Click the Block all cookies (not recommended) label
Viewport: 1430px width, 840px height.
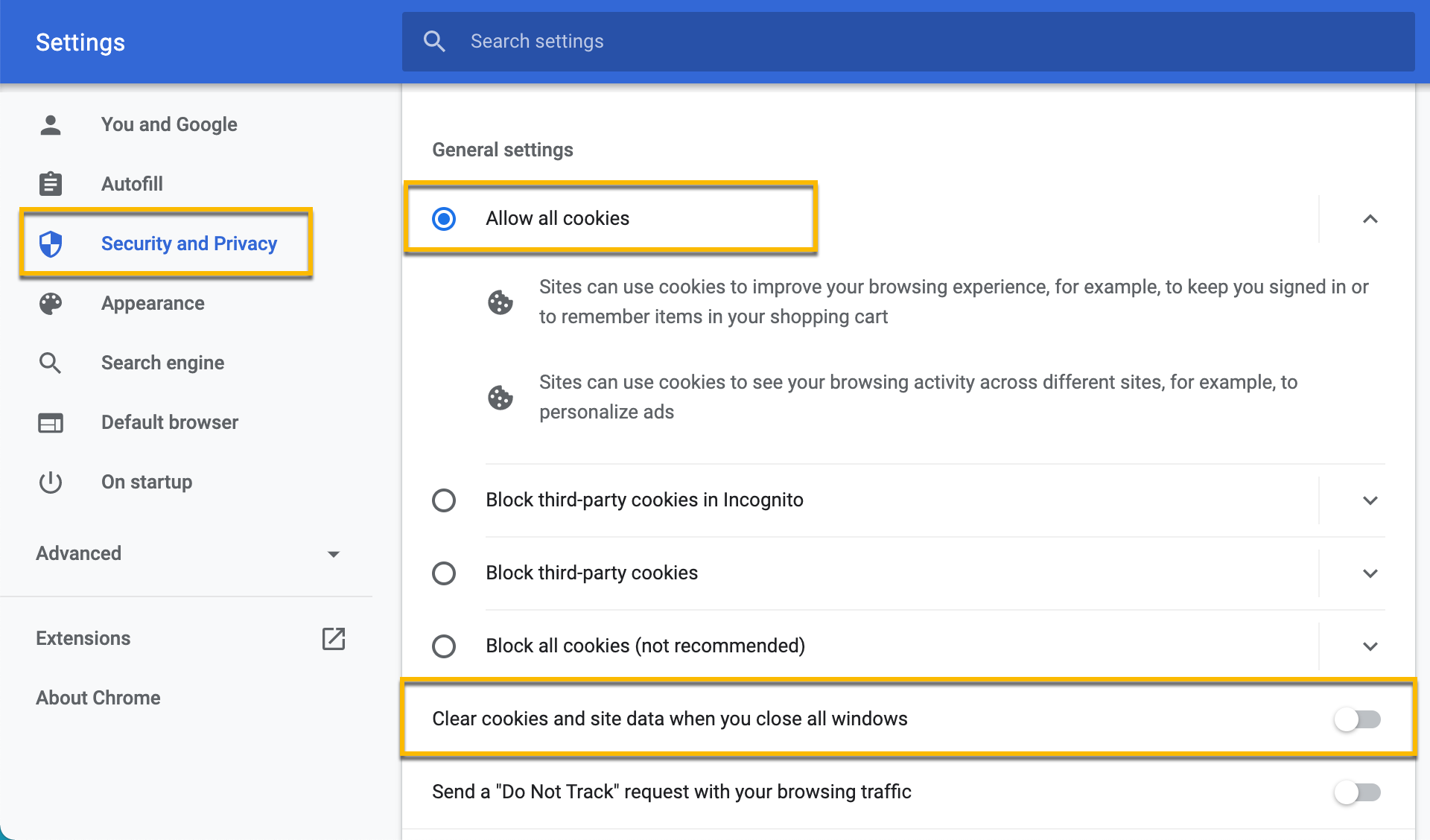[646, 646]
